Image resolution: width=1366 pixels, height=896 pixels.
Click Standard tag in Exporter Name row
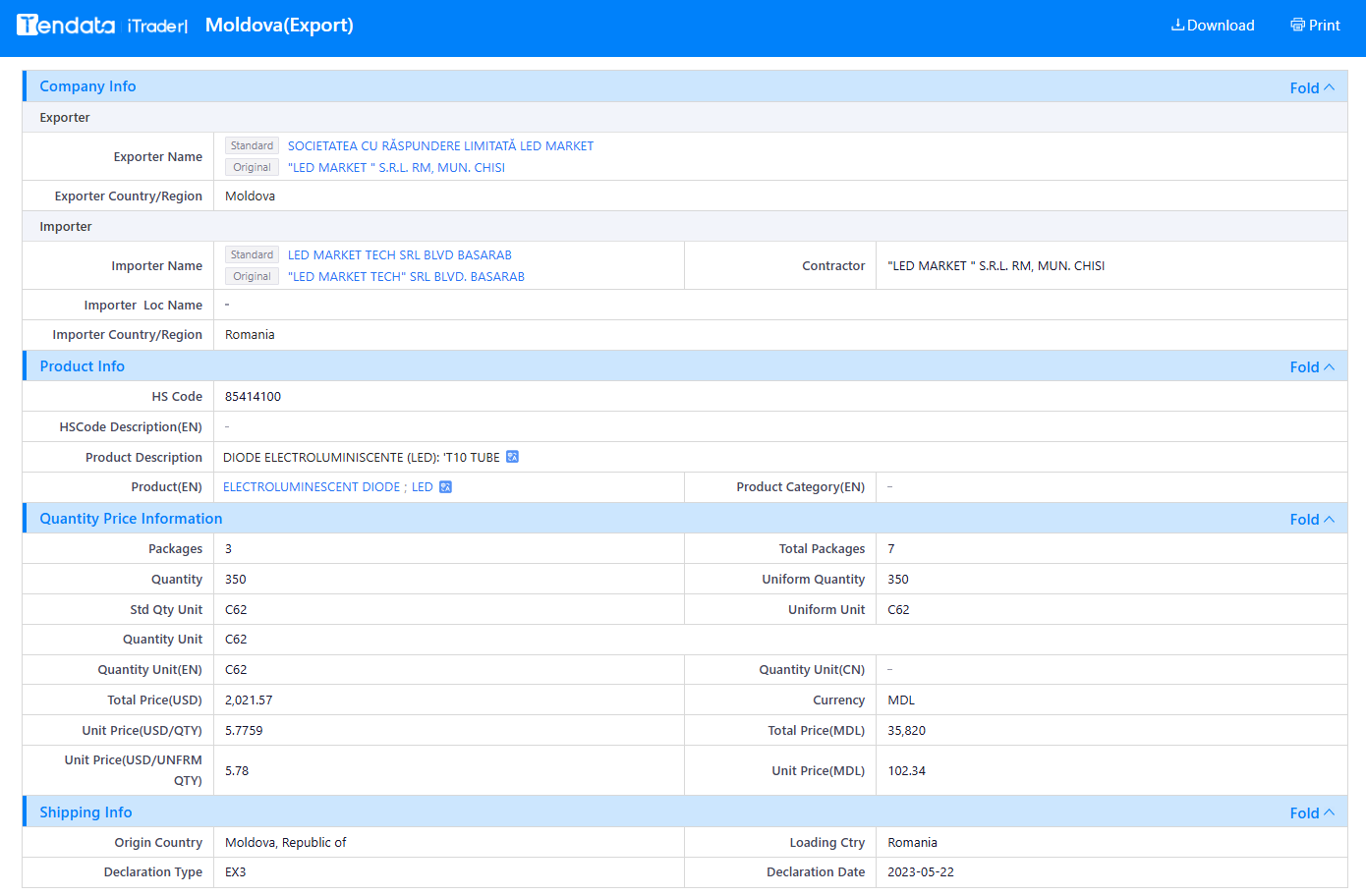point(252,145)
